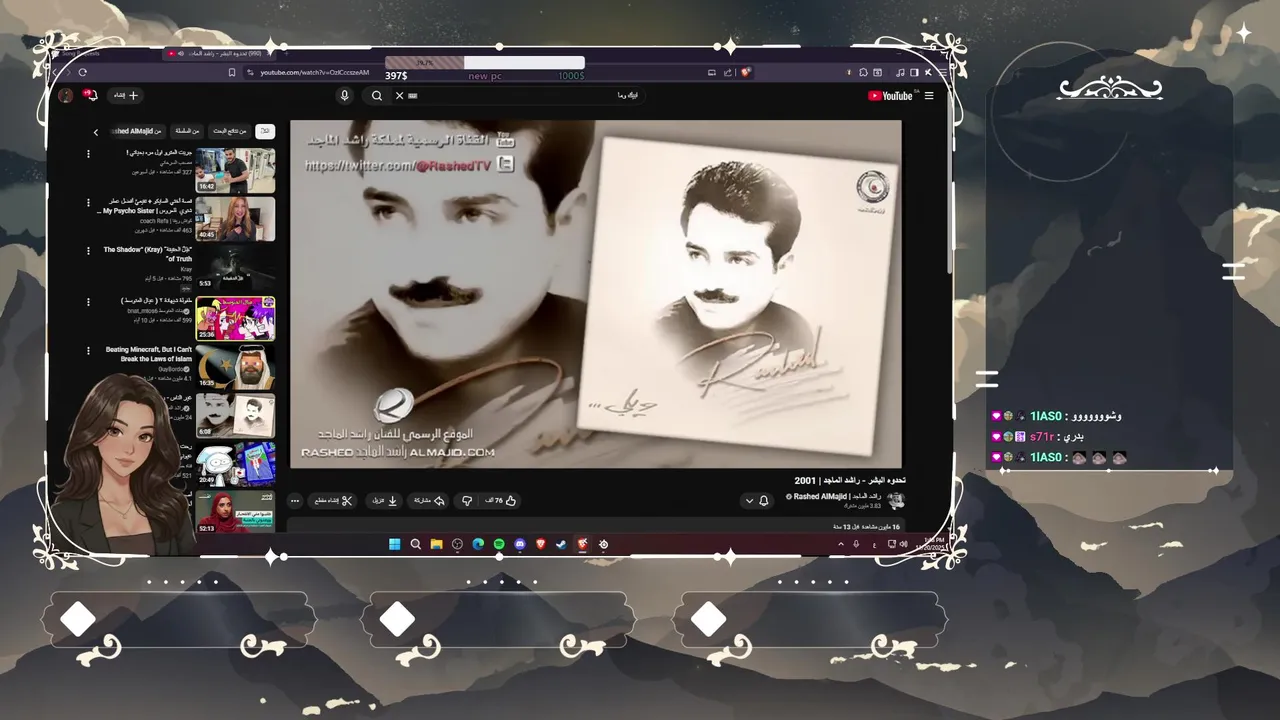The image size is (1280, 720).
Task: Click the browser share page icon
Action: [728, 72]
